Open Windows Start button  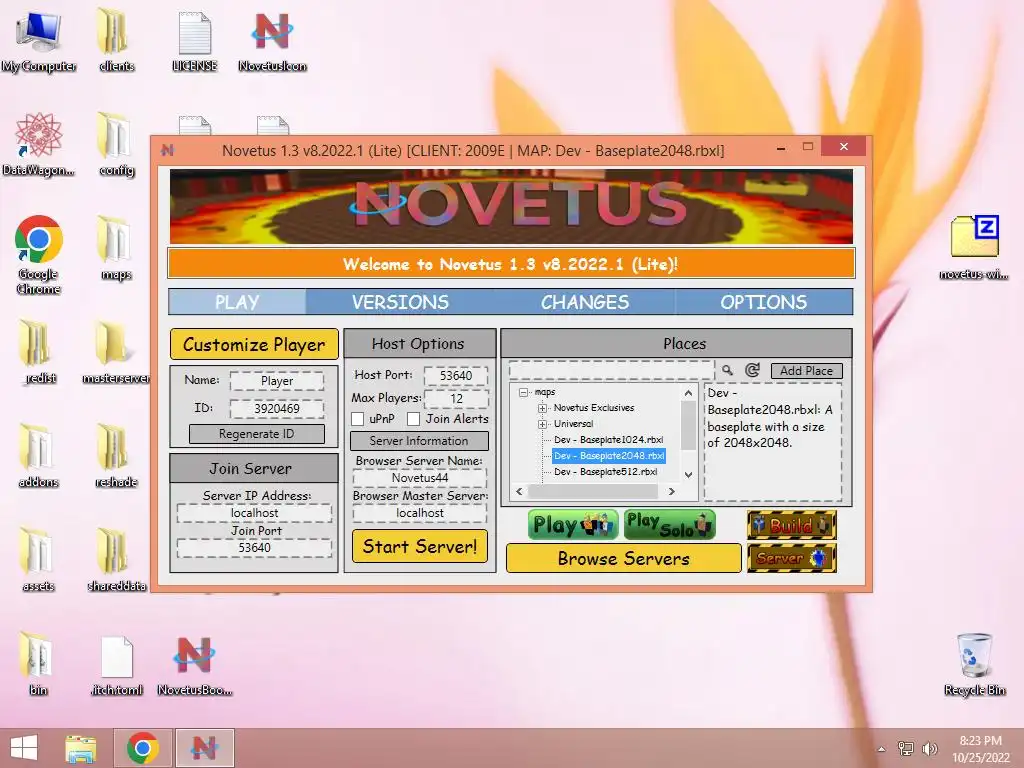tap(24, 748)
